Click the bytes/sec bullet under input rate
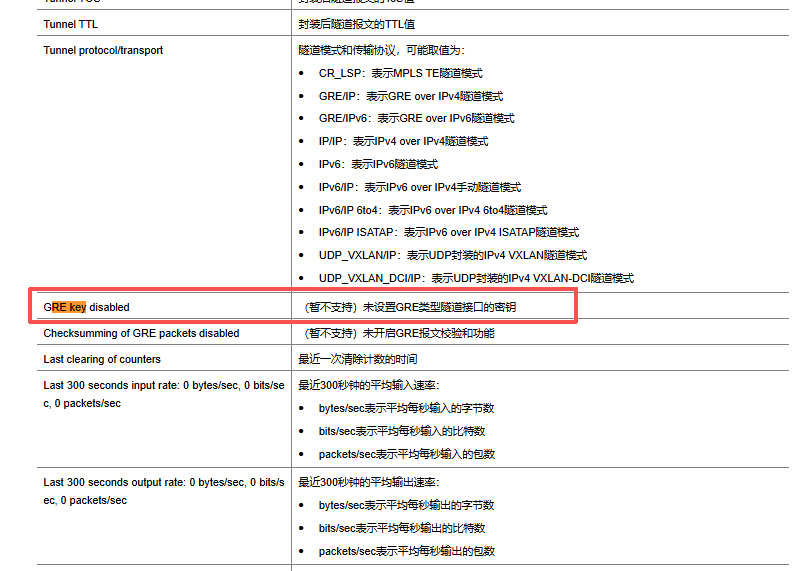This screenshot has height=571, width=806. [406, 408]
